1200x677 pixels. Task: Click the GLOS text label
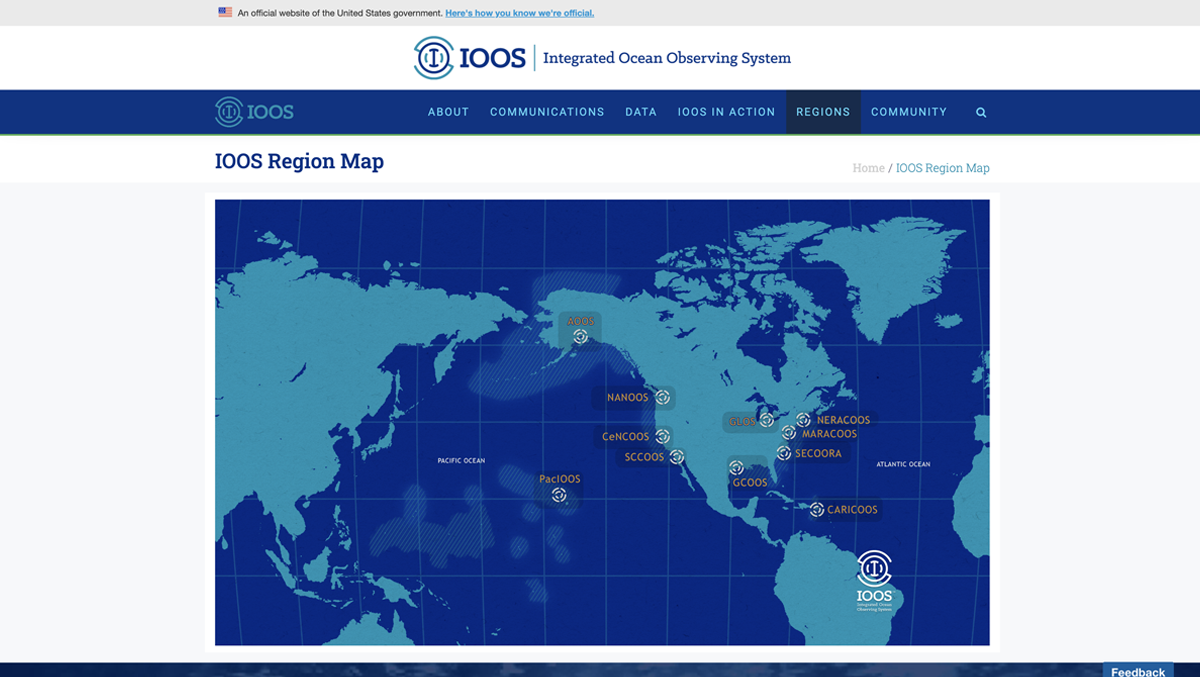point(743,422)
